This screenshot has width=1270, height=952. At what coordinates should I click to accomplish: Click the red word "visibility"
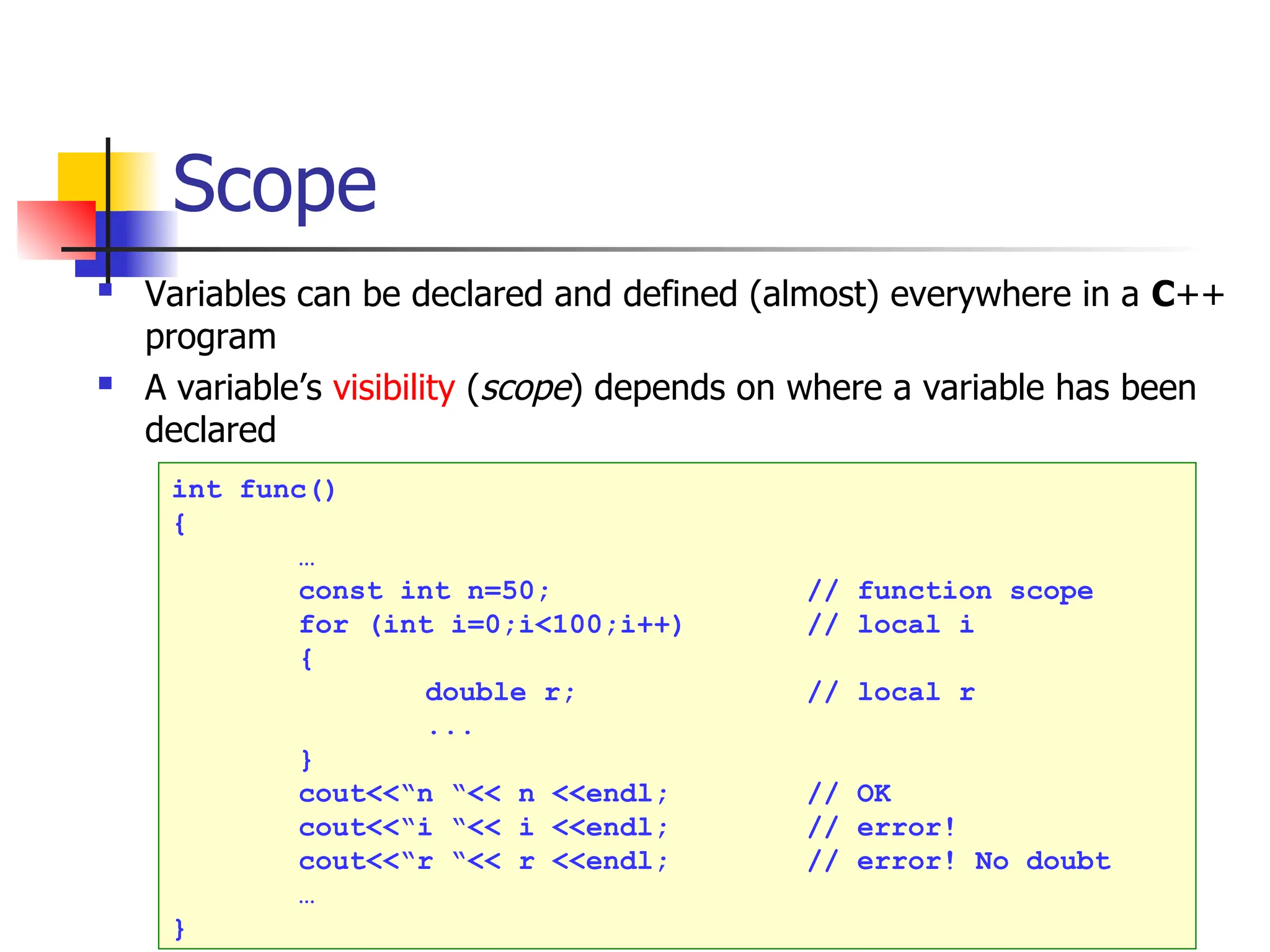click(394, 389)
